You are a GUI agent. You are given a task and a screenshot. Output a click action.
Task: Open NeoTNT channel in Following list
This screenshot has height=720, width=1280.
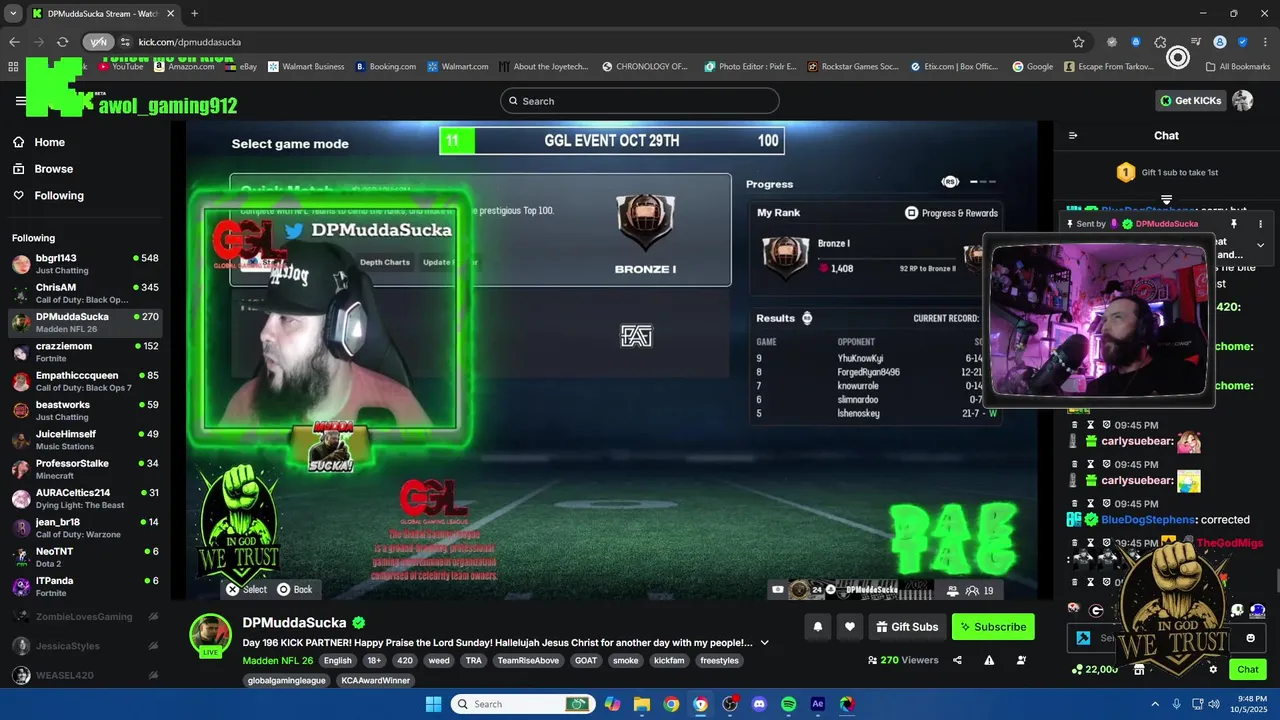85,557
